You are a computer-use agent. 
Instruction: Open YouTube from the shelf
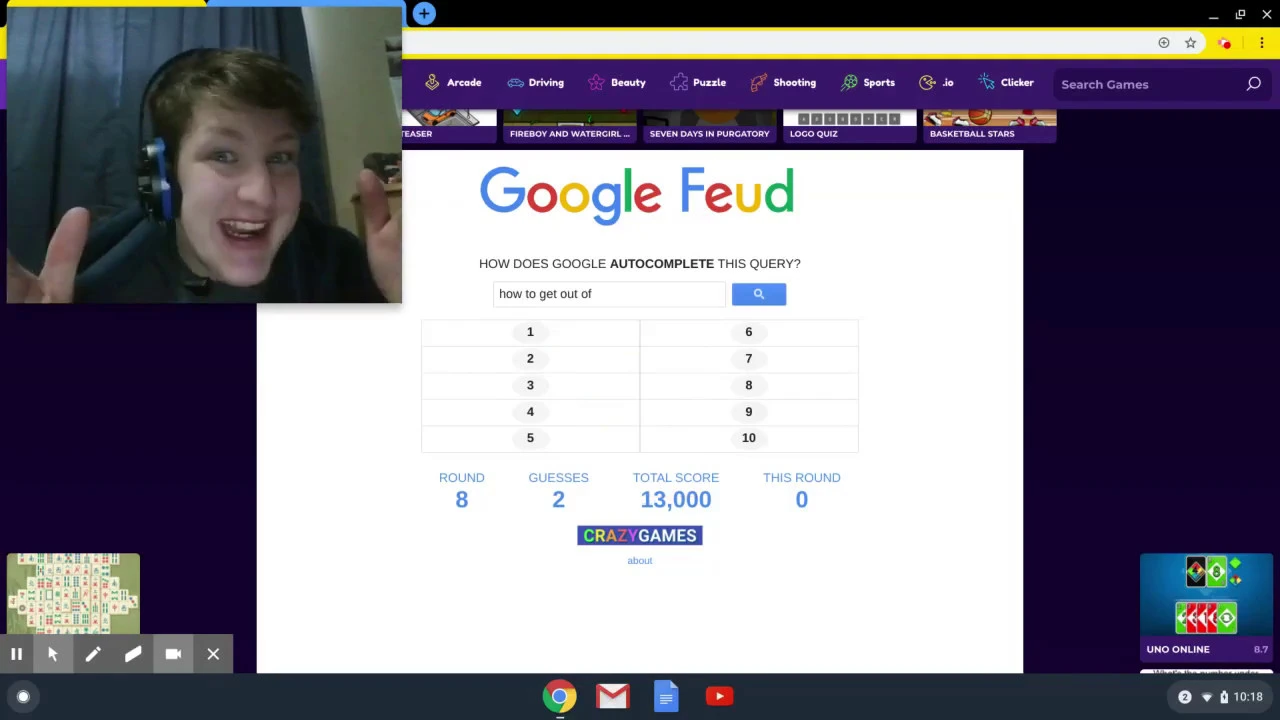click(719, 697)
